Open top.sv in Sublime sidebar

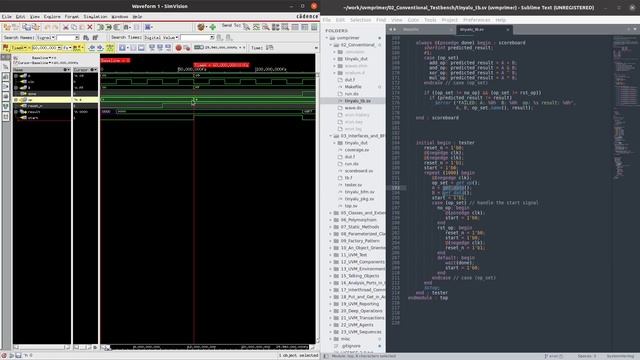pyautogui.click(x=351, y=206)
